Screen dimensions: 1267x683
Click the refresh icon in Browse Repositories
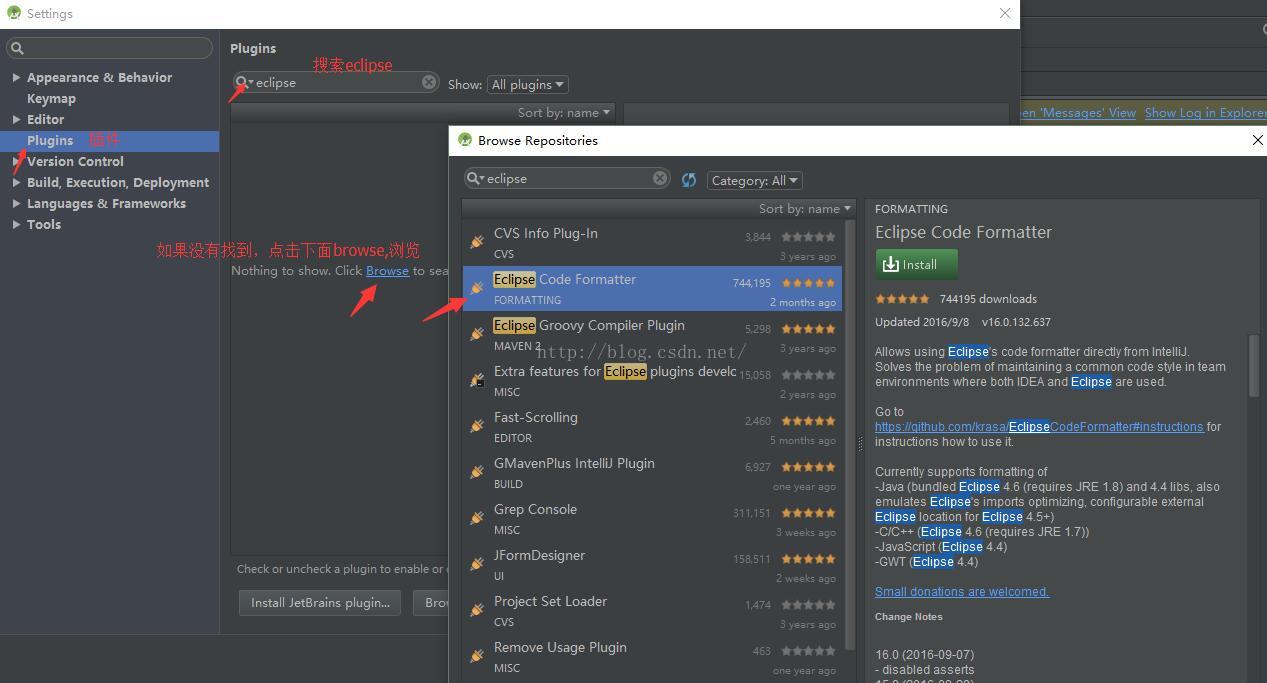tap(689, 180)
